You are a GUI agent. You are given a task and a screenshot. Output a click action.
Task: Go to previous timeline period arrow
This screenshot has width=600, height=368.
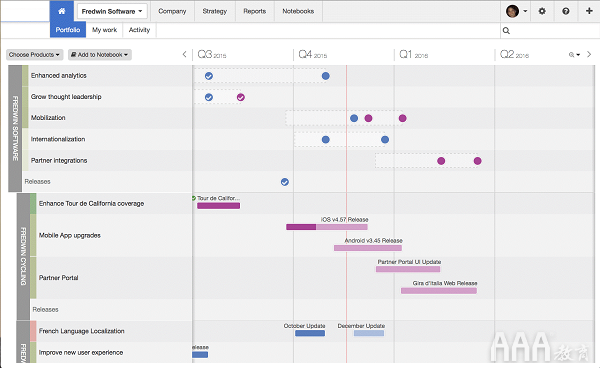coord(184,54)
